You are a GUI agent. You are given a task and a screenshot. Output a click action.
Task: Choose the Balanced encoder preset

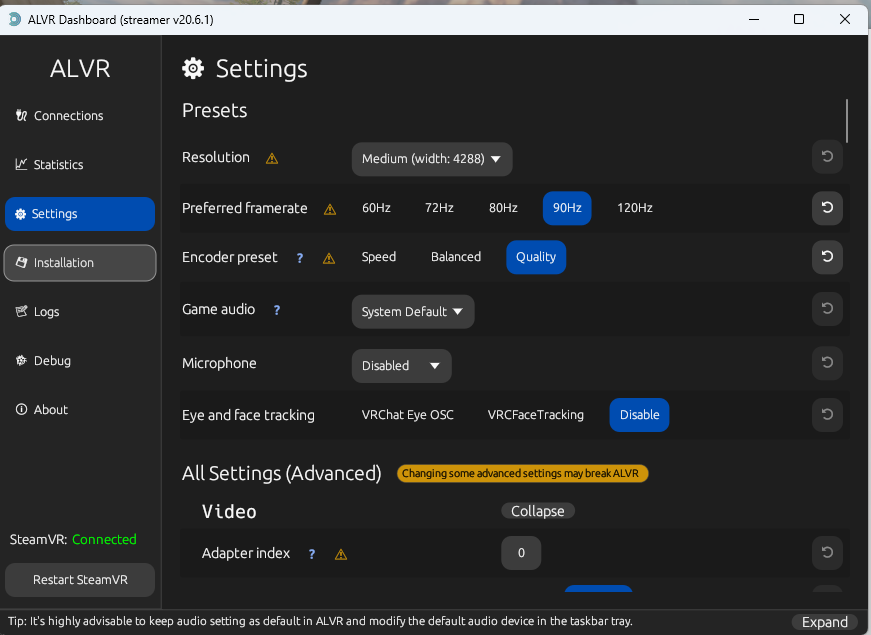coord(456,257)
